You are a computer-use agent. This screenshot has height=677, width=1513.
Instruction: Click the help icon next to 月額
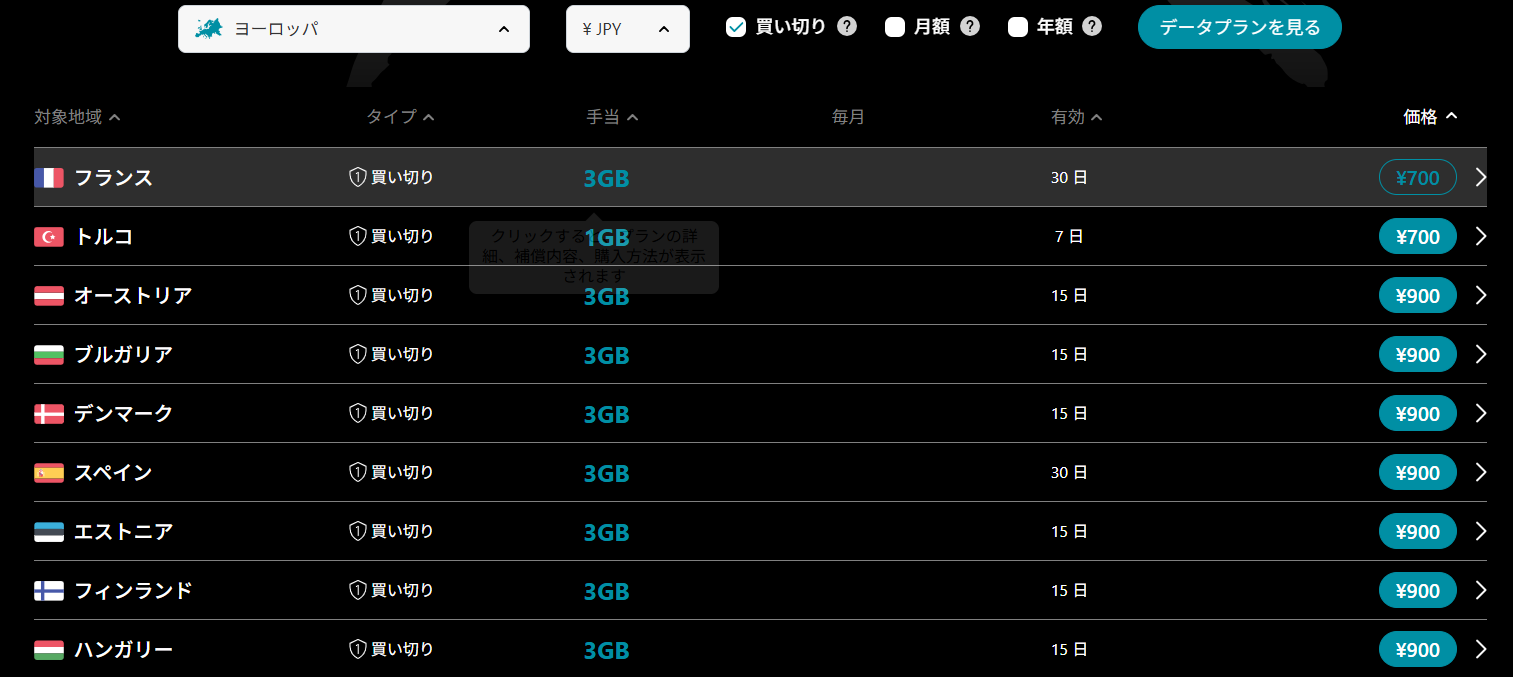(x=970, y=27)
